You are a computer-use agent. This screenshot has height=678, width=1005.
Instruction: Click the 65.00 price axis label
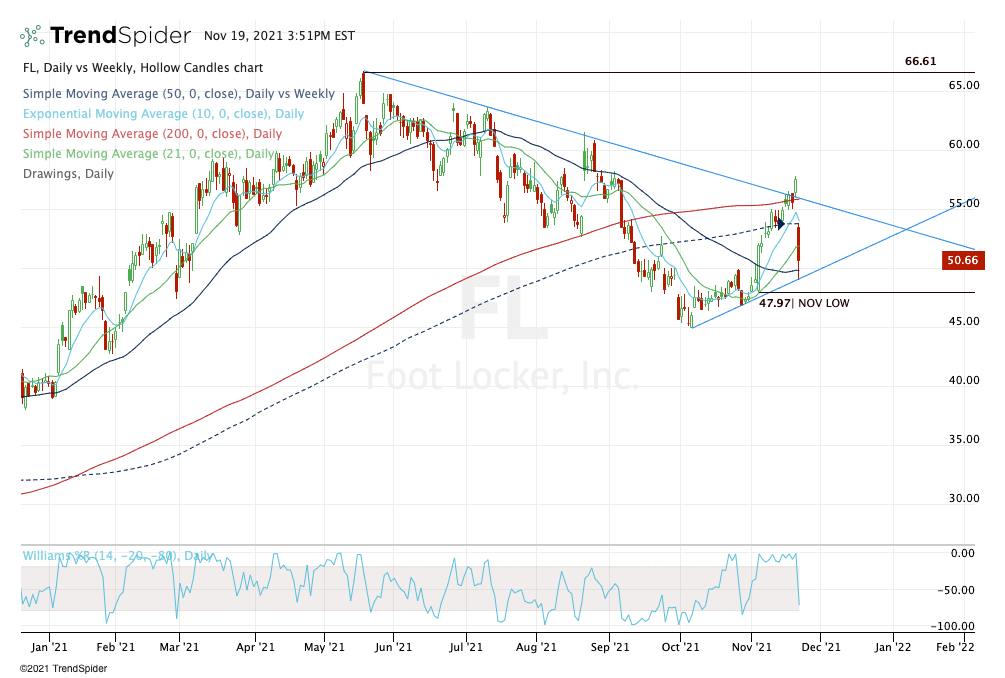964,85
